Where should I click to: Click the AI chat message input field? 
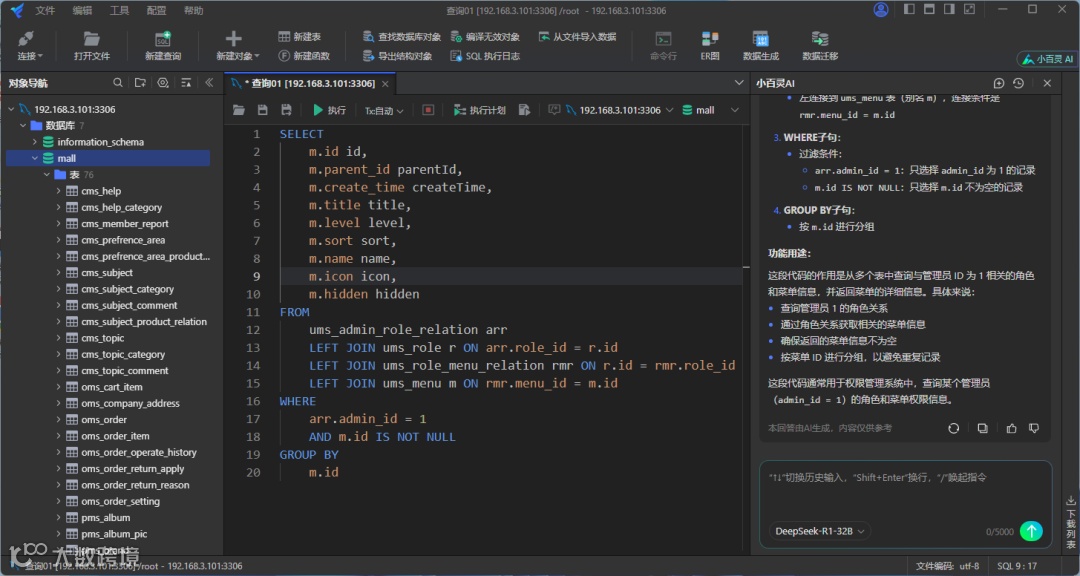[x=900, y=490]
